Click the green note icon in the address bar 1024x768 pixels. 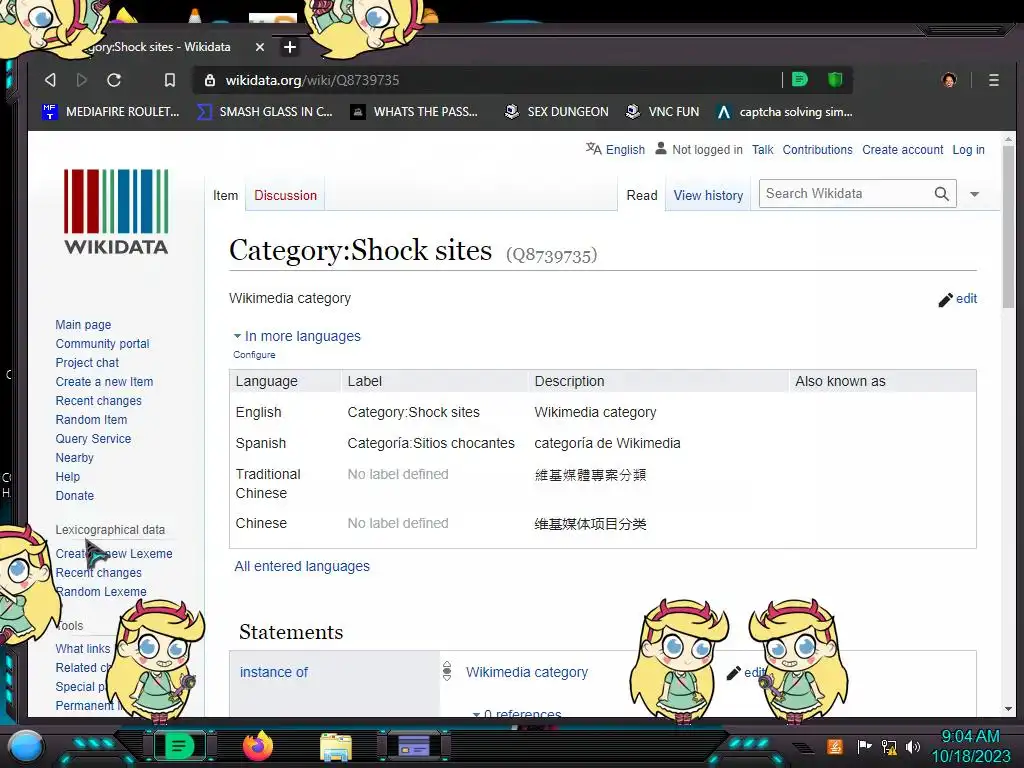(x=799, y=80)
